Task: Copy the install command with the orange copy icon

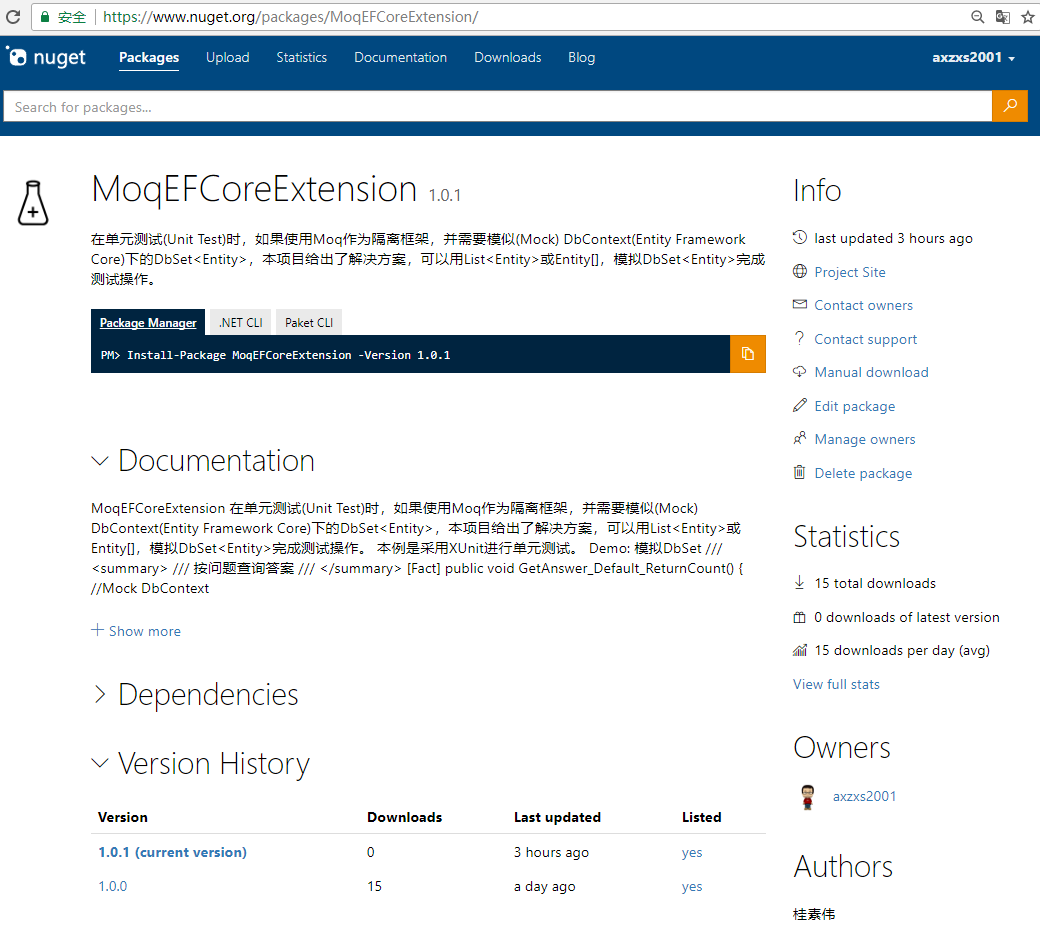Action: click(748, 354)
